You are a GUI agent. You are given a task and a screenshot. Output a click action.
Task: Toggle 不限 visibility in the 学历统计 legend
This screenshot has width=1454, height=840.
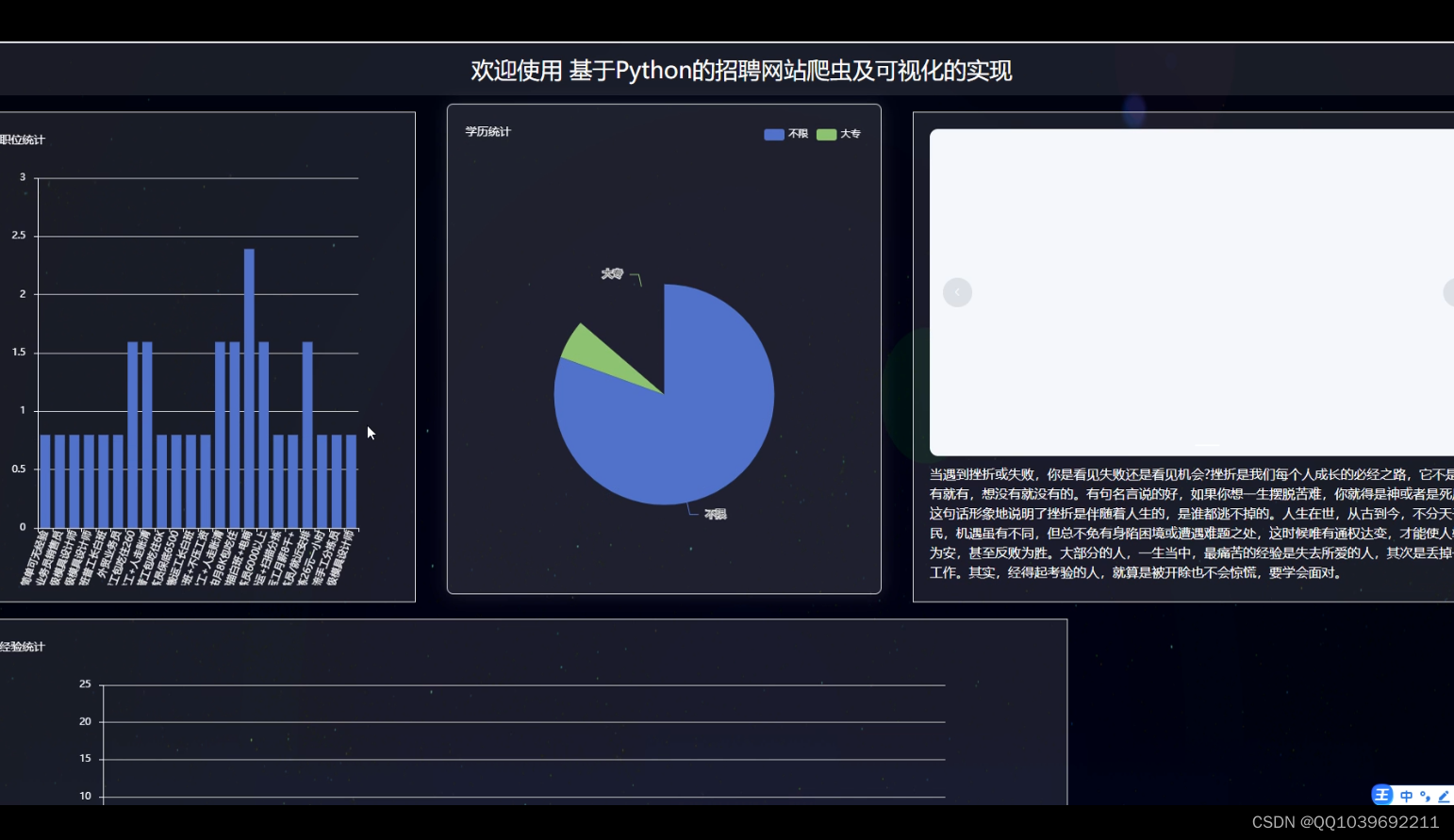784,134
